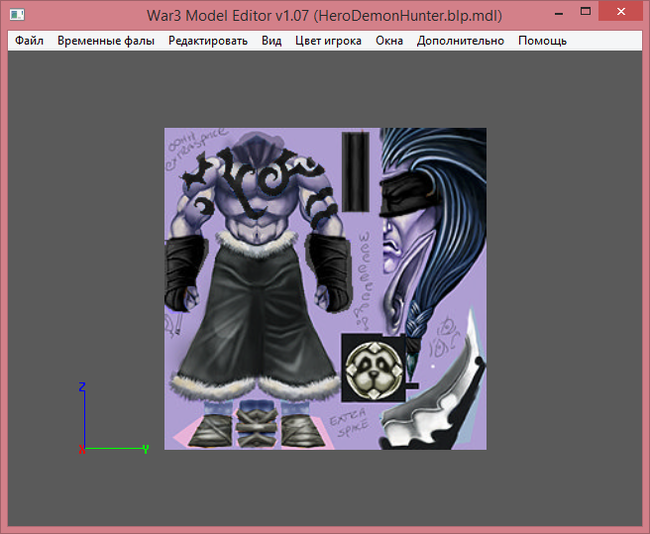
Task: Click the XYZ axis gizmo
Action: [113, 418]
